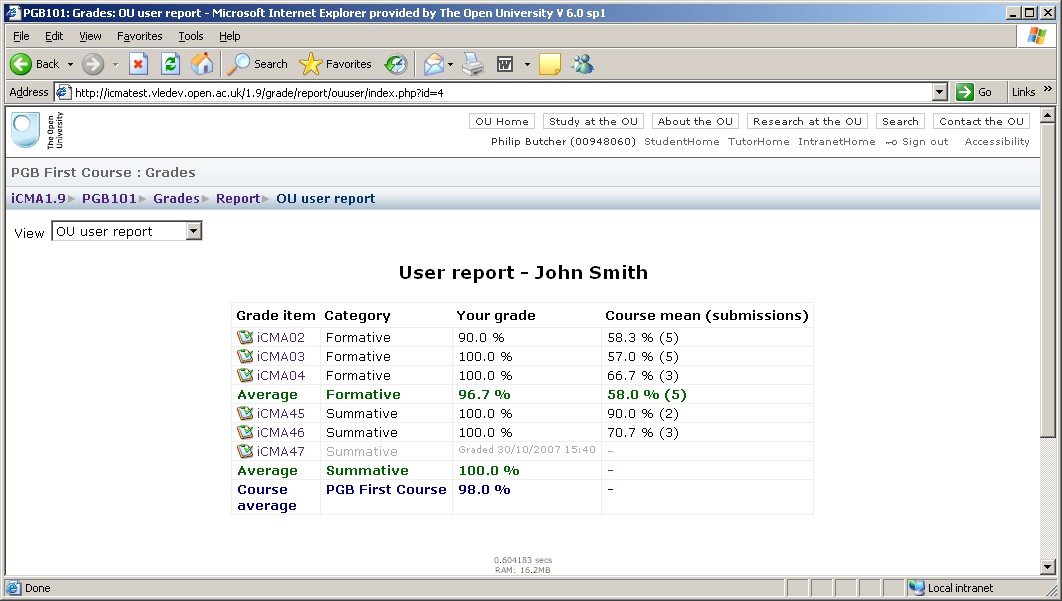The height and width of the screenshot is (601, 1062).
Task: Open the Tools menu
Action: point(191,36)
